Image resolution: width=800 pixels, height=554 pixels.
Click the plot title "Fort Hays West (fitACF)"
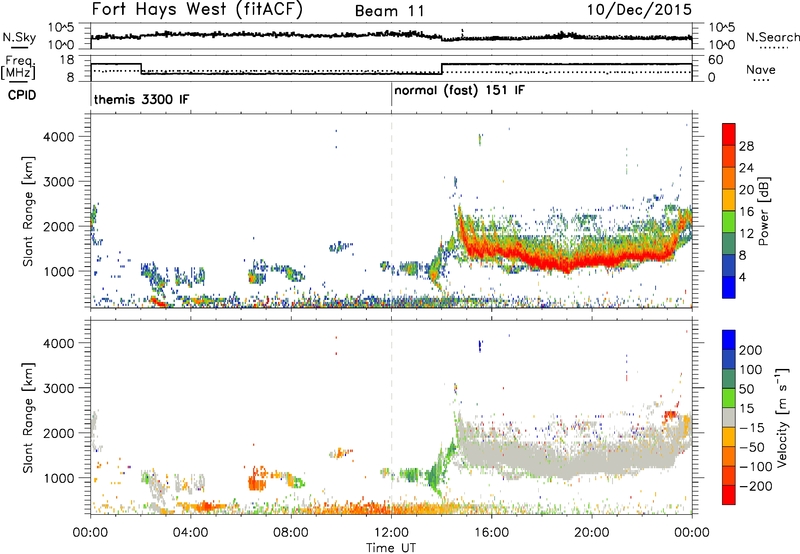click(196, 10)
